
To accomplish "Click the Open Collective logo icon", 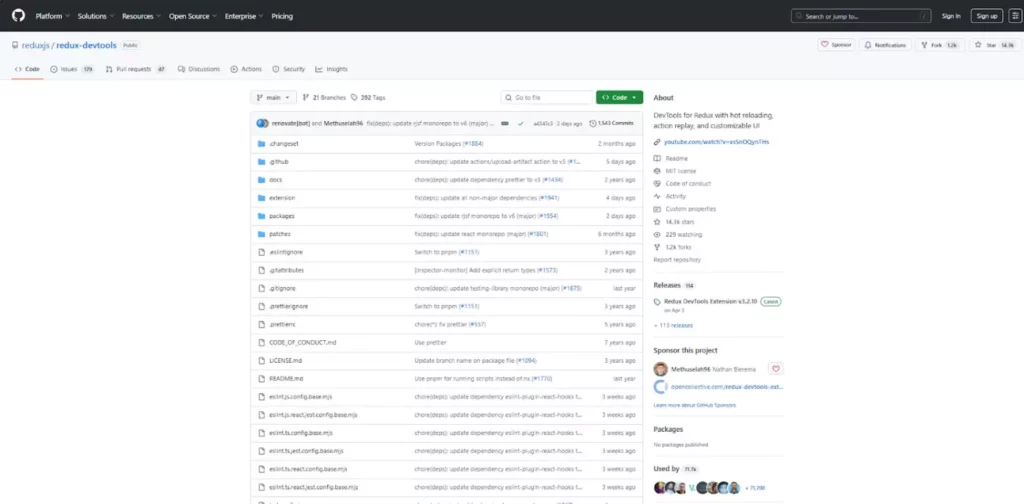I will pyautogui.click(x=661, y=387).
